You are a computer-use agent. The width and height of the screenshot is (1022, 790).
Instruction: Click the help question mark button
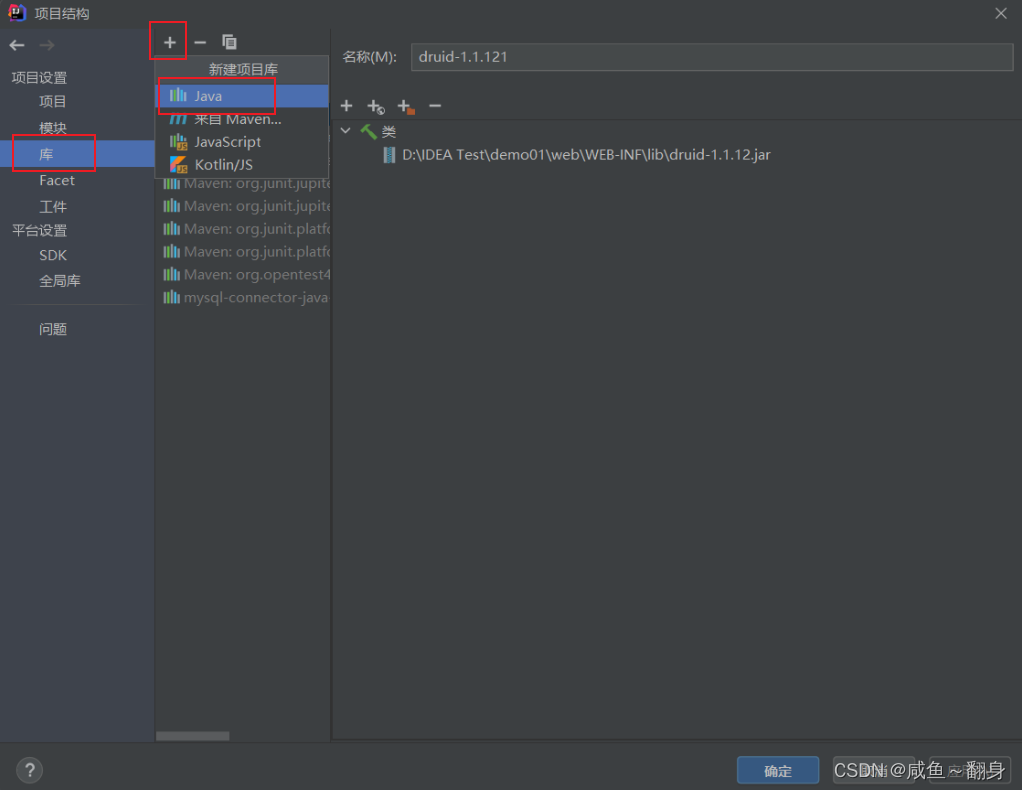point(29,770)
